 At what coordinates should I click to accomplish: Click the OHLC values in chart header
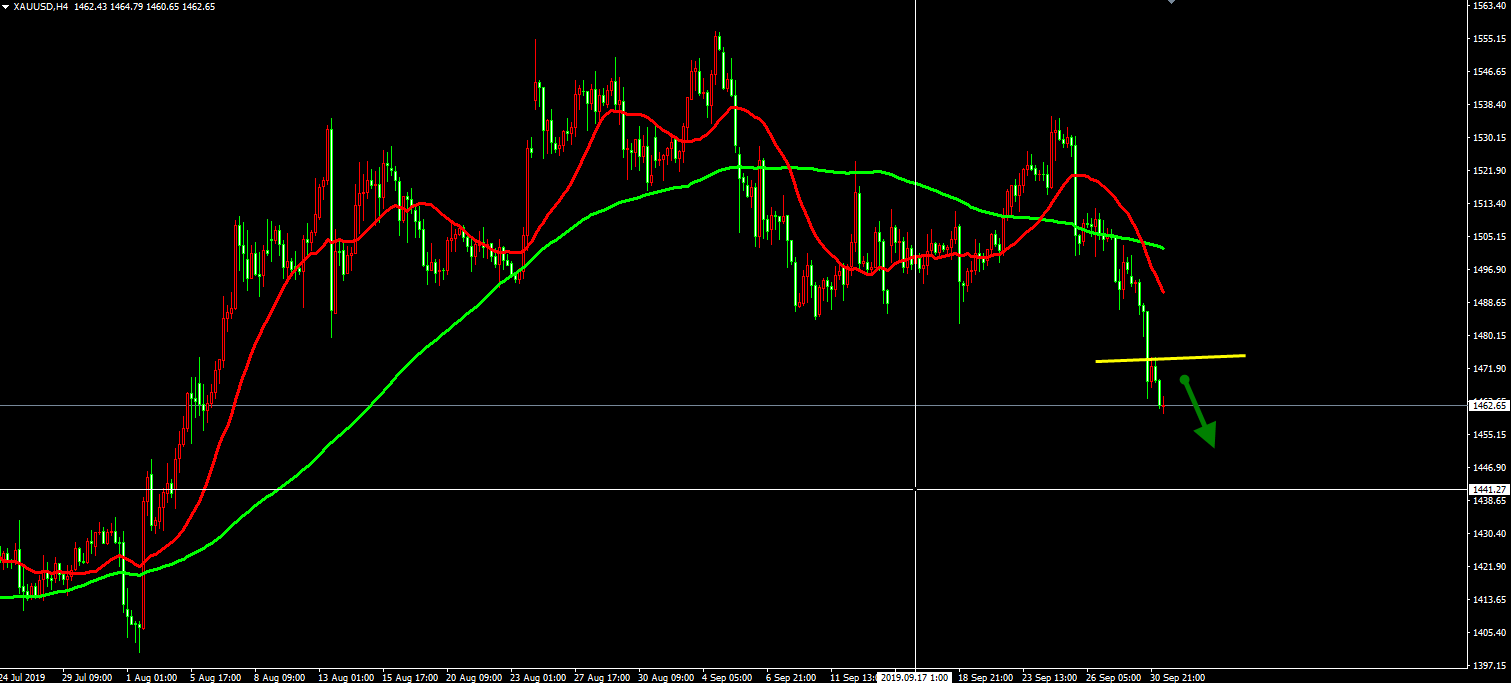coord(145,7)
